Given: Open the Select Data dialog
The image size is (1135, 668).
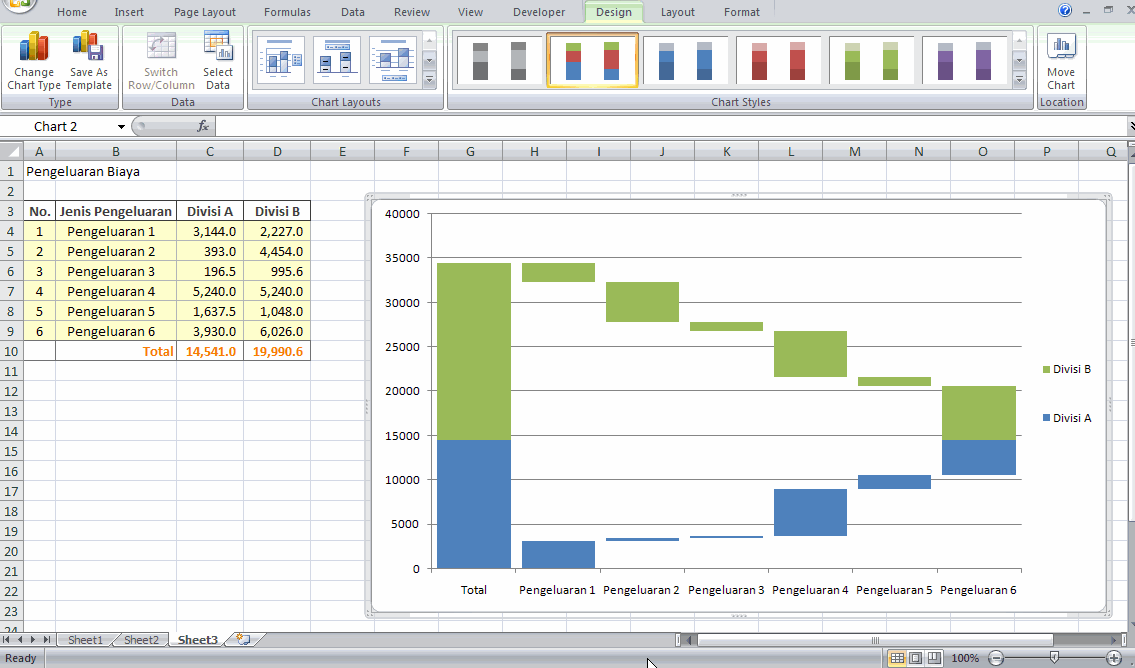Looking at the screenshot, I should [x=217, y=60].
